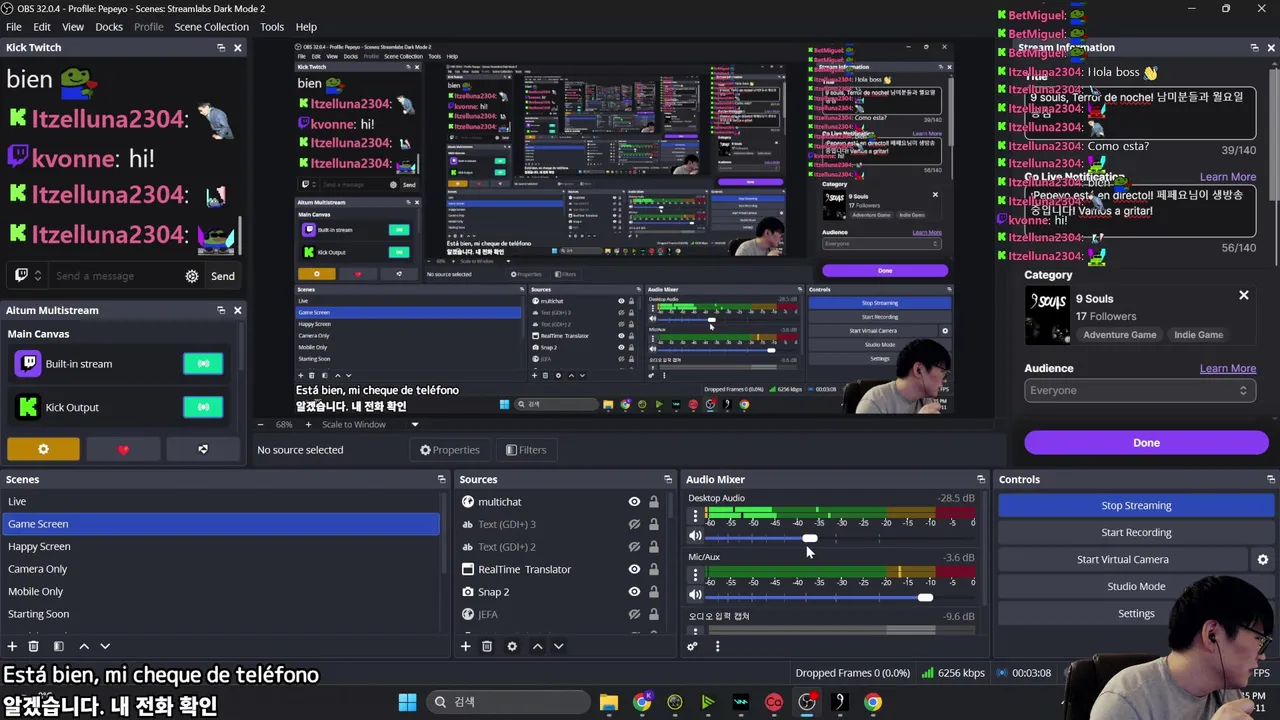The width and height of the screenshot is (1280, 720).
Task: Open Desktop Audio three-dot options
Action: click(x=695, y=516)
